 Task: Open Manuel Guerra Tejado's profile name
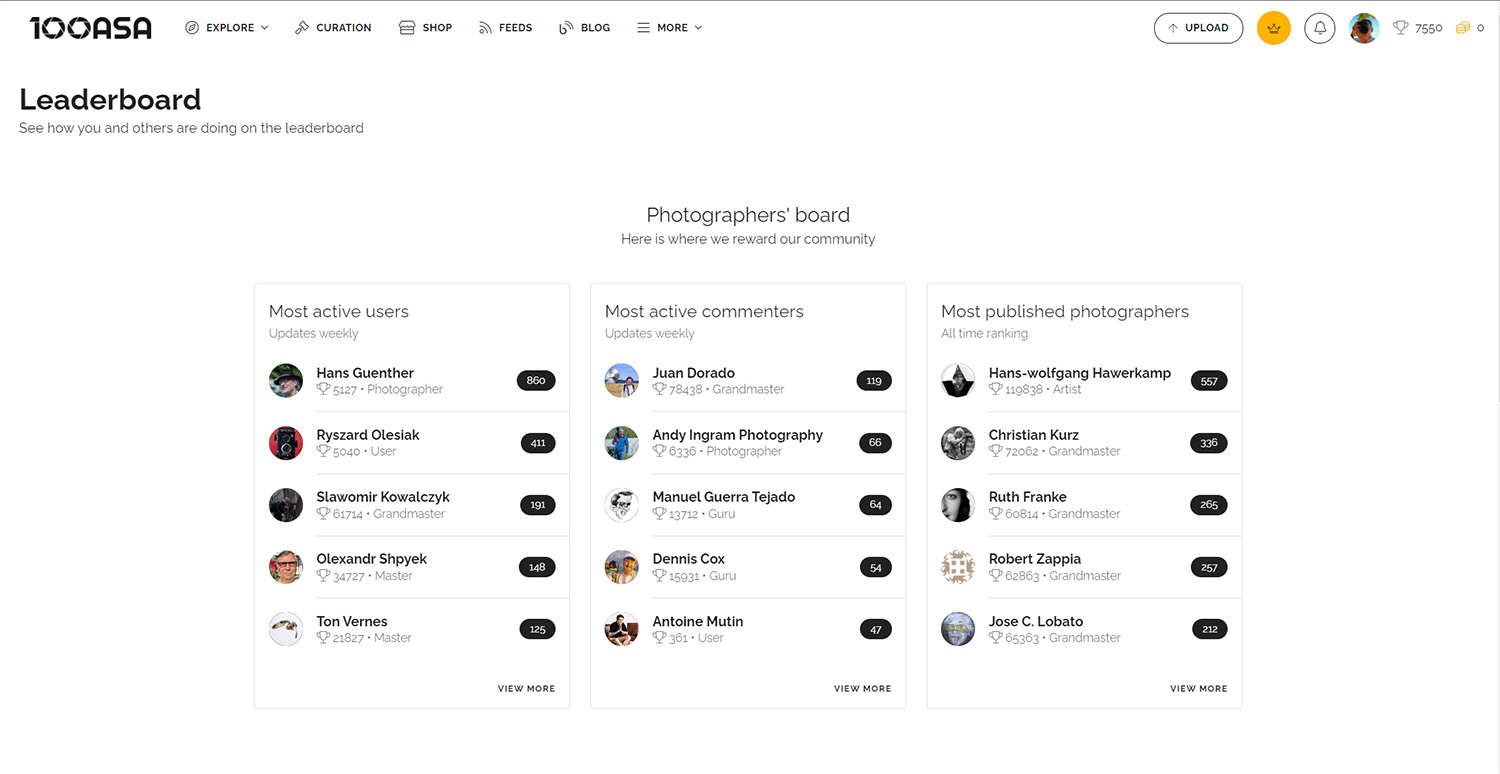[x=724, y=497]
